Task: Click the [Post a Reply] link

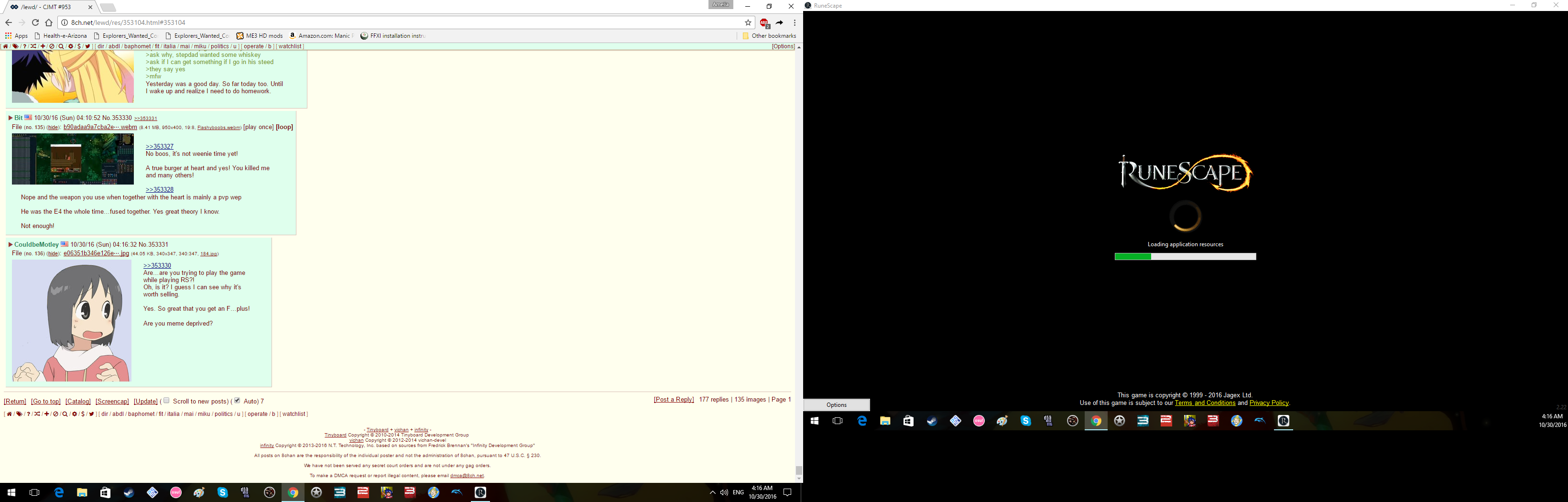Action: [x=674, y=400]
